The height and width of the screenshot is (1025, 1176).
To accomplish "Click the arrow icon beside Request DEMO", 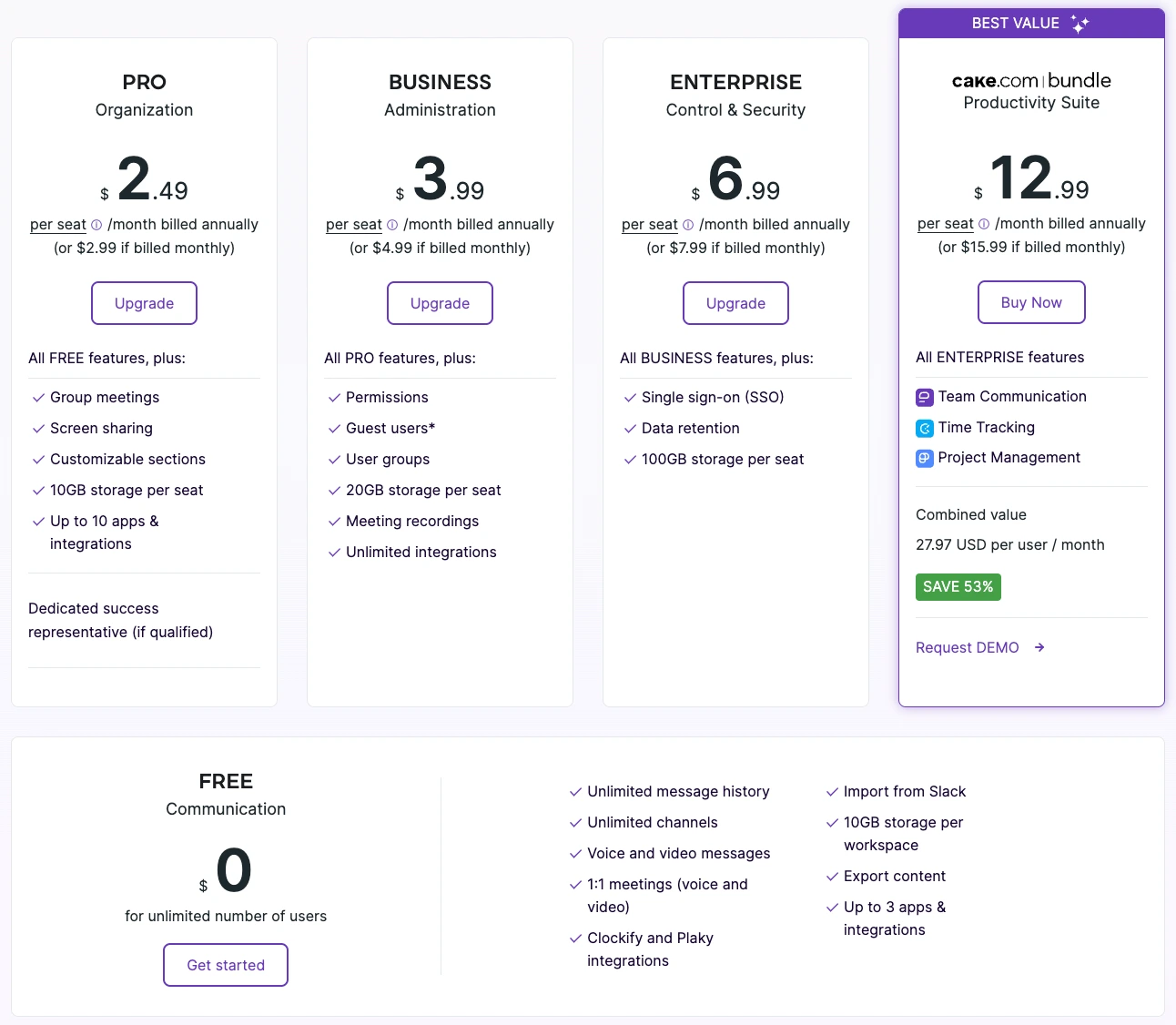I will [1039, 647].
